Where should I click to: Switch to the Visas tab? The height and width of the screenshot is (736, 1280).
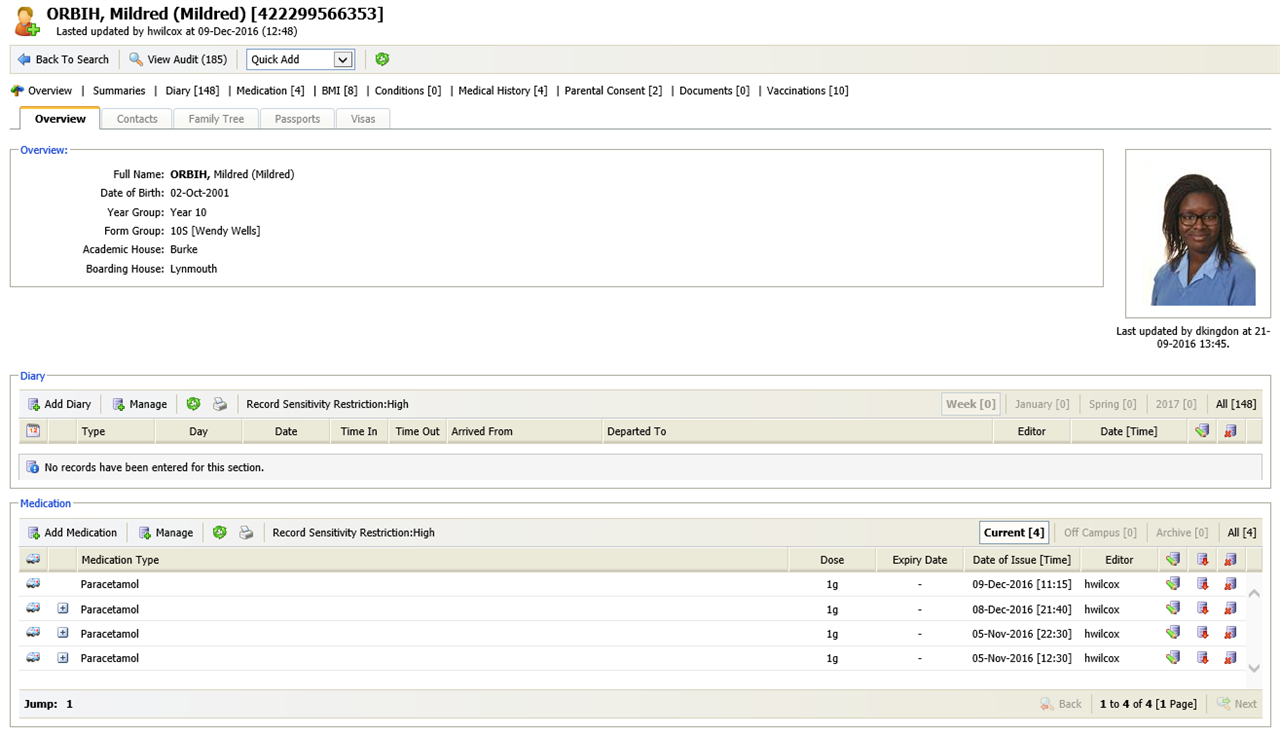point(363,118)
